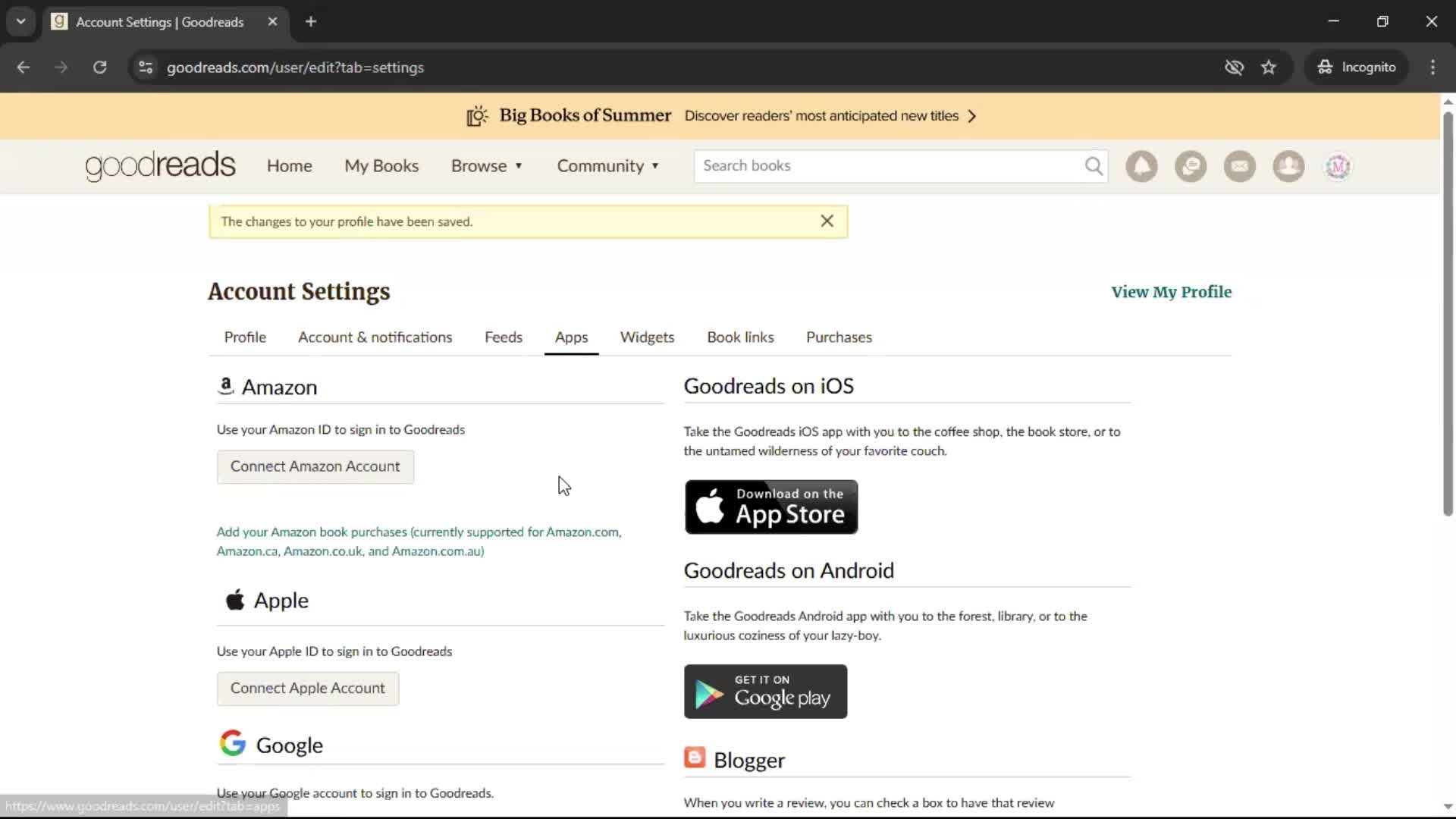Click the Big Books of Summer icon
Viewport: 1456px width, 819px height.
click(x=477, y=116)
